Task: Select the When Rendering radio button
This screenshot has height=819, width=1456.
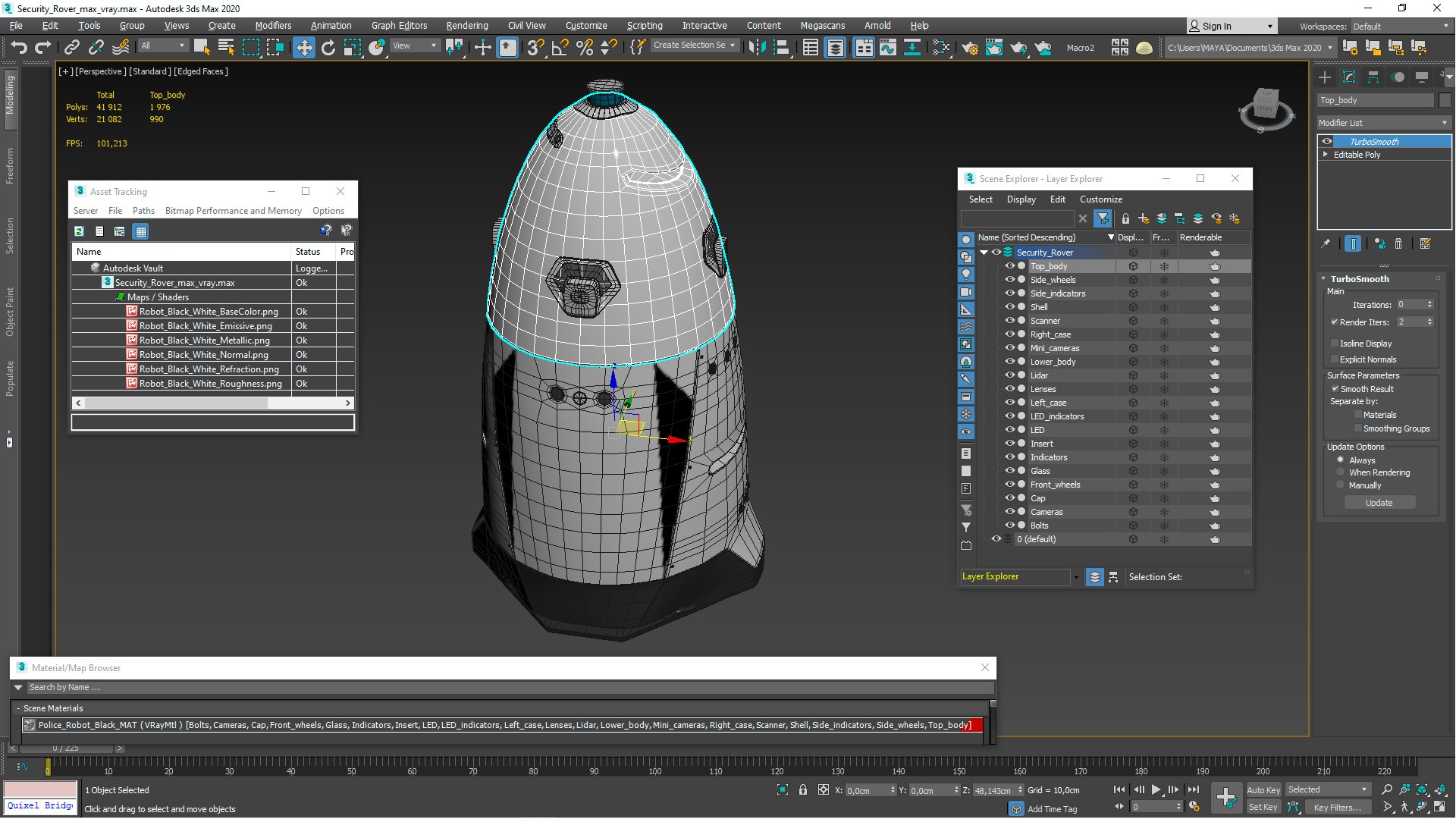Action: tap(1341, 472)
